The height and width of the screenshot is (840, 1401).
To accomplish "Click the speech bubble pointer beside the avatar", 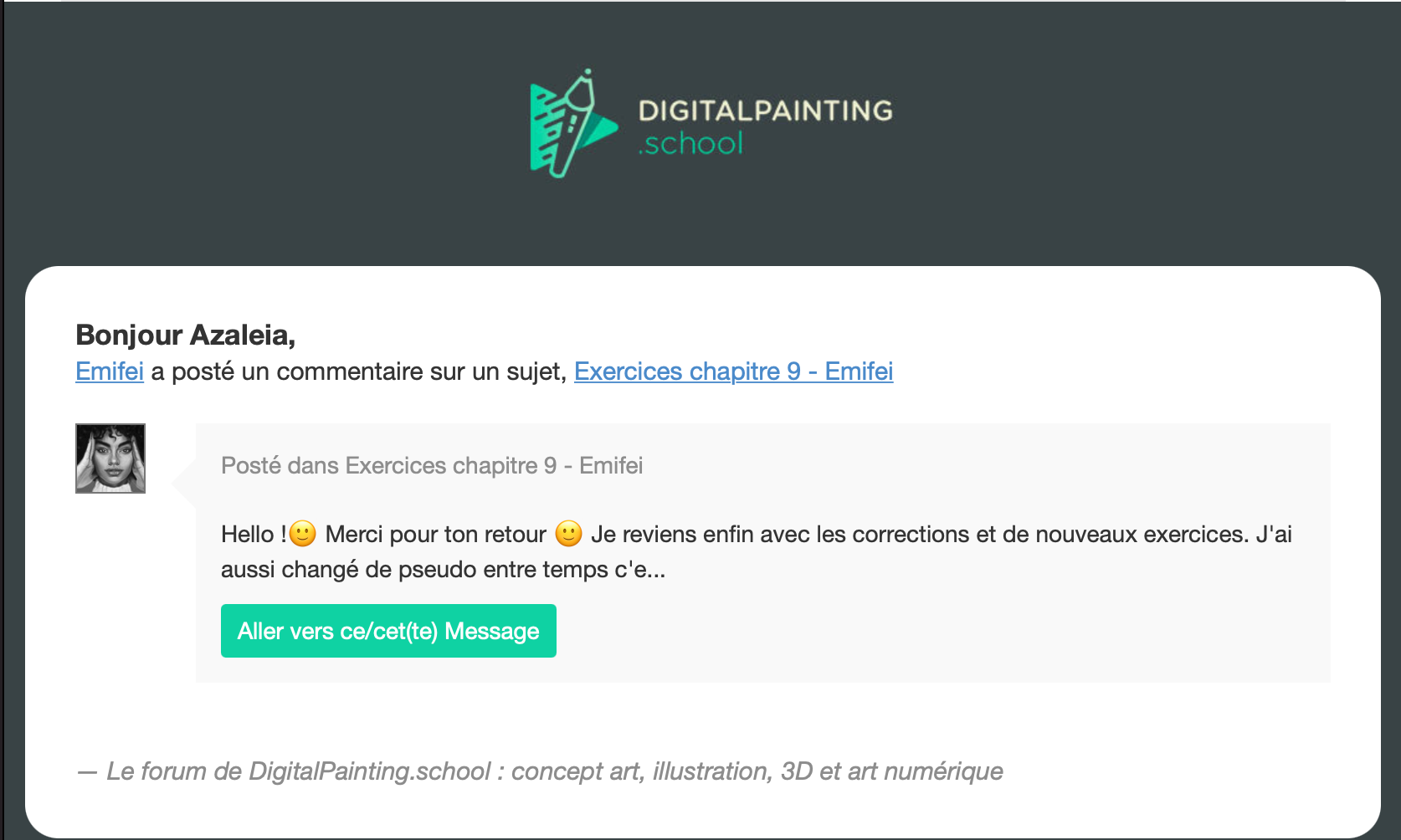I will (x=184, y=484).
